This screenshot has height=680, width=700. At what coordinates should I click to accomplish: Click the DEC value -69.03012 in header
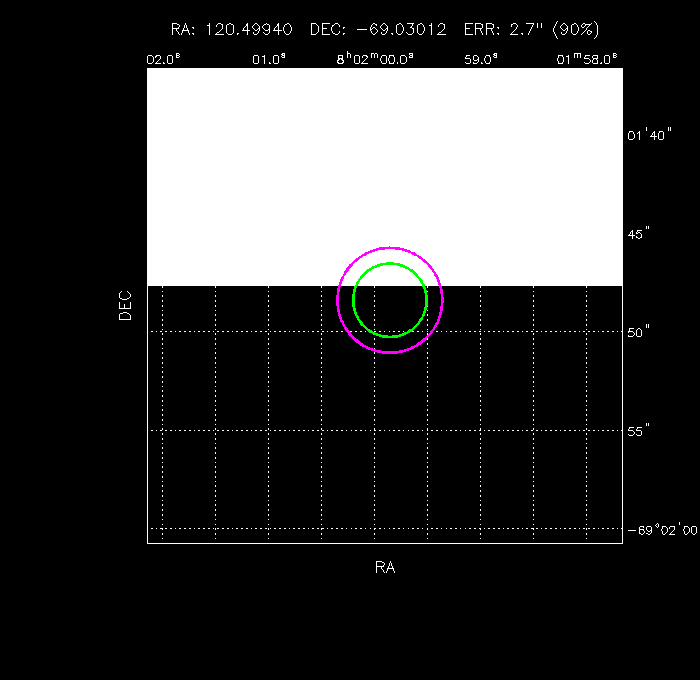tap(400, 30)
